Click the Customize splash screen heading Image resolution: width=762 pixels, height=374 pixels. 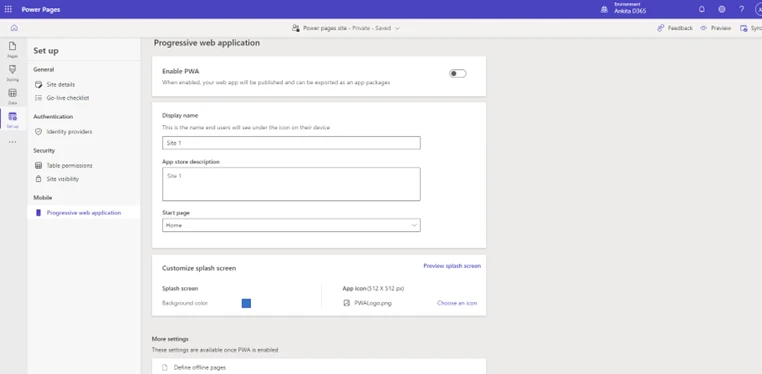click(199, 268)
